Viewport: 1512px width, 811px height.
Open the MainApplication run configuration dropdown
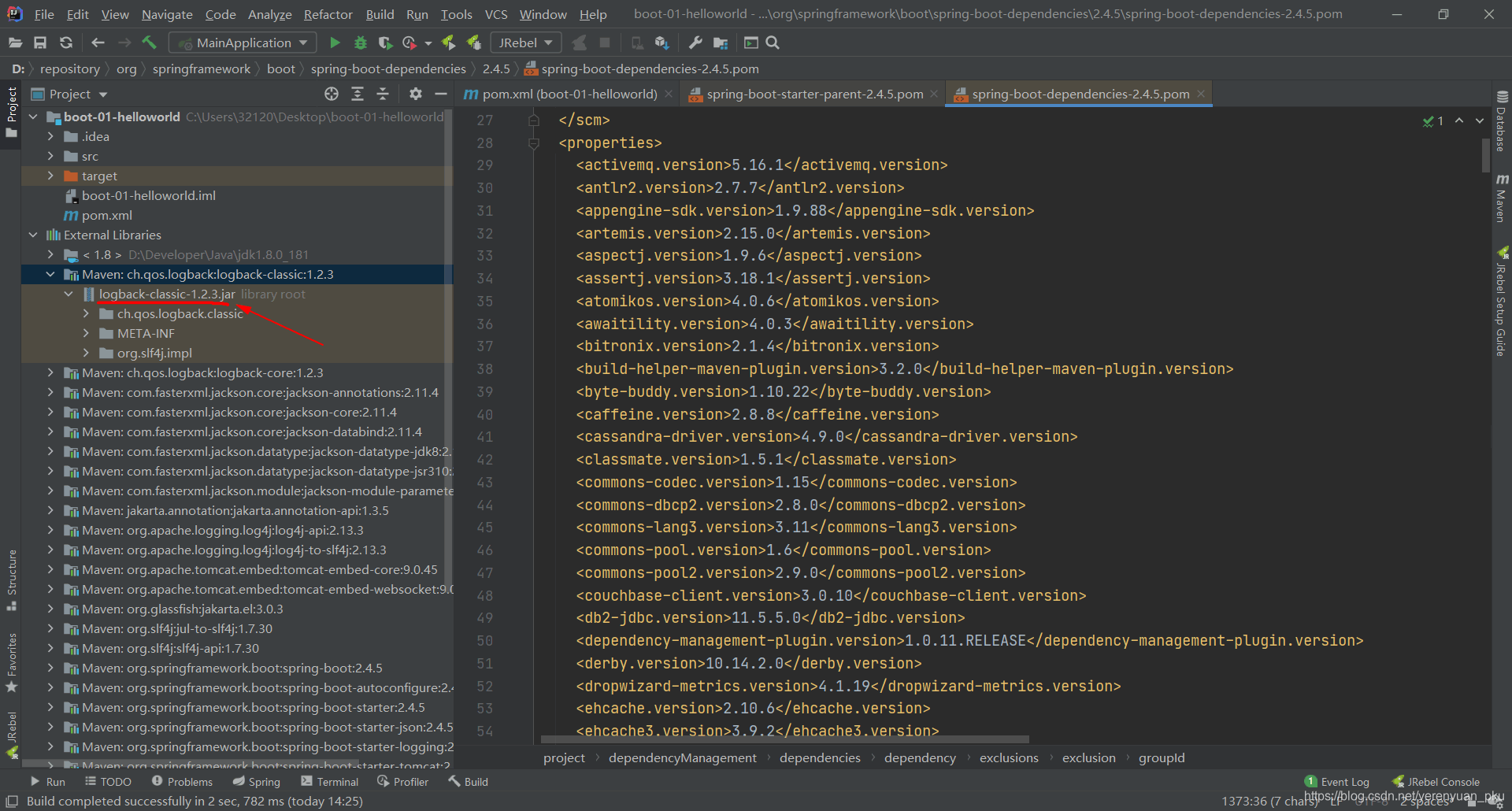pos(244,43)
